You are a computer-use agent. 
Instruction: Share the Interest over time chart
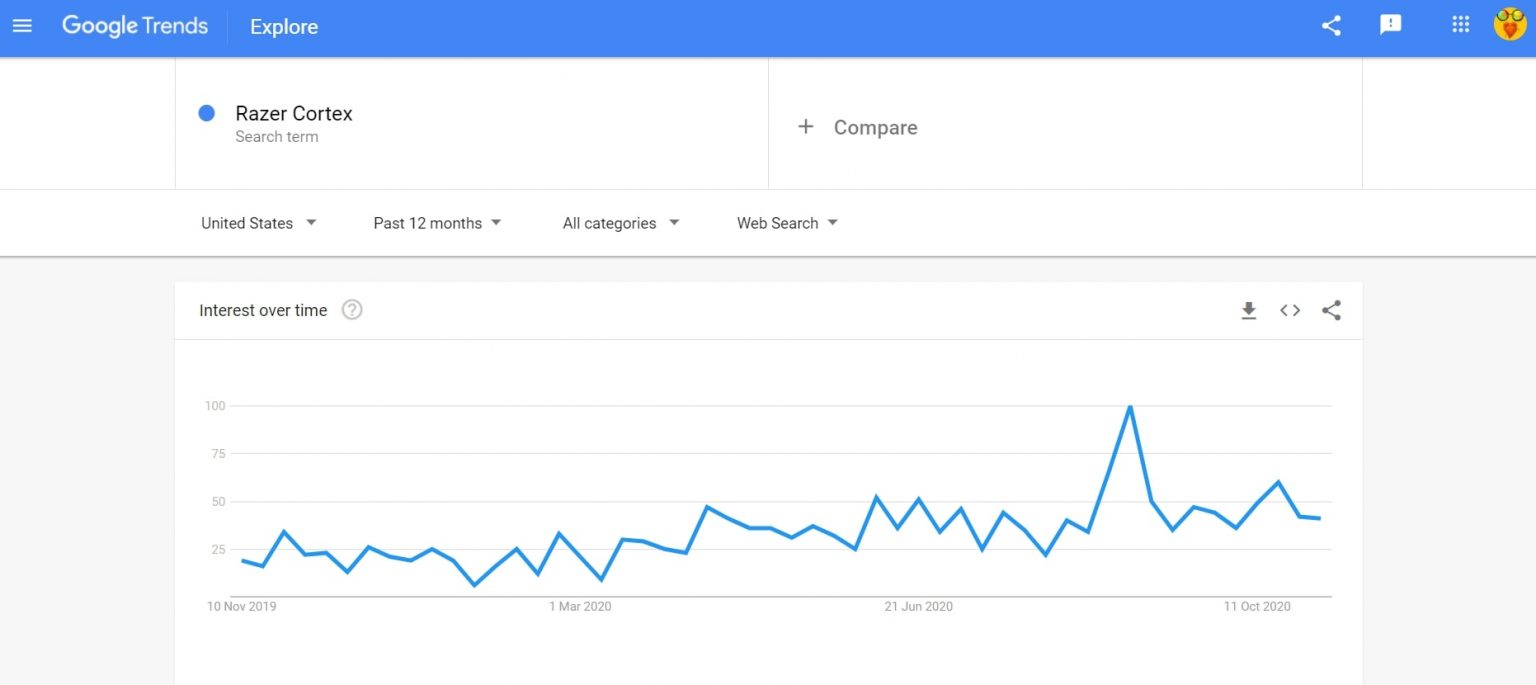tap(1331, 311)
